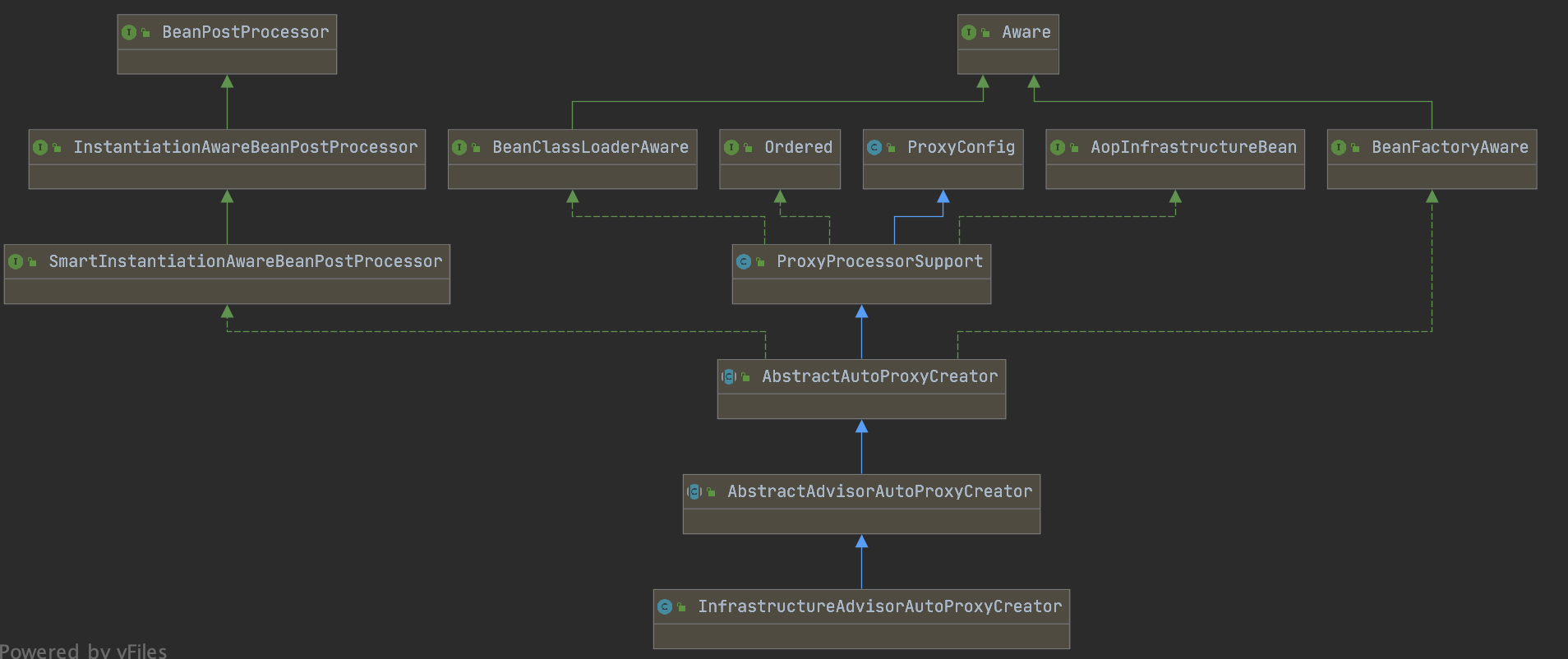Click the abstract class icon of AbstractAdvisorAutoProxyCreator
This screenshot has height=659, width=1568.
[x=694, y=492]
